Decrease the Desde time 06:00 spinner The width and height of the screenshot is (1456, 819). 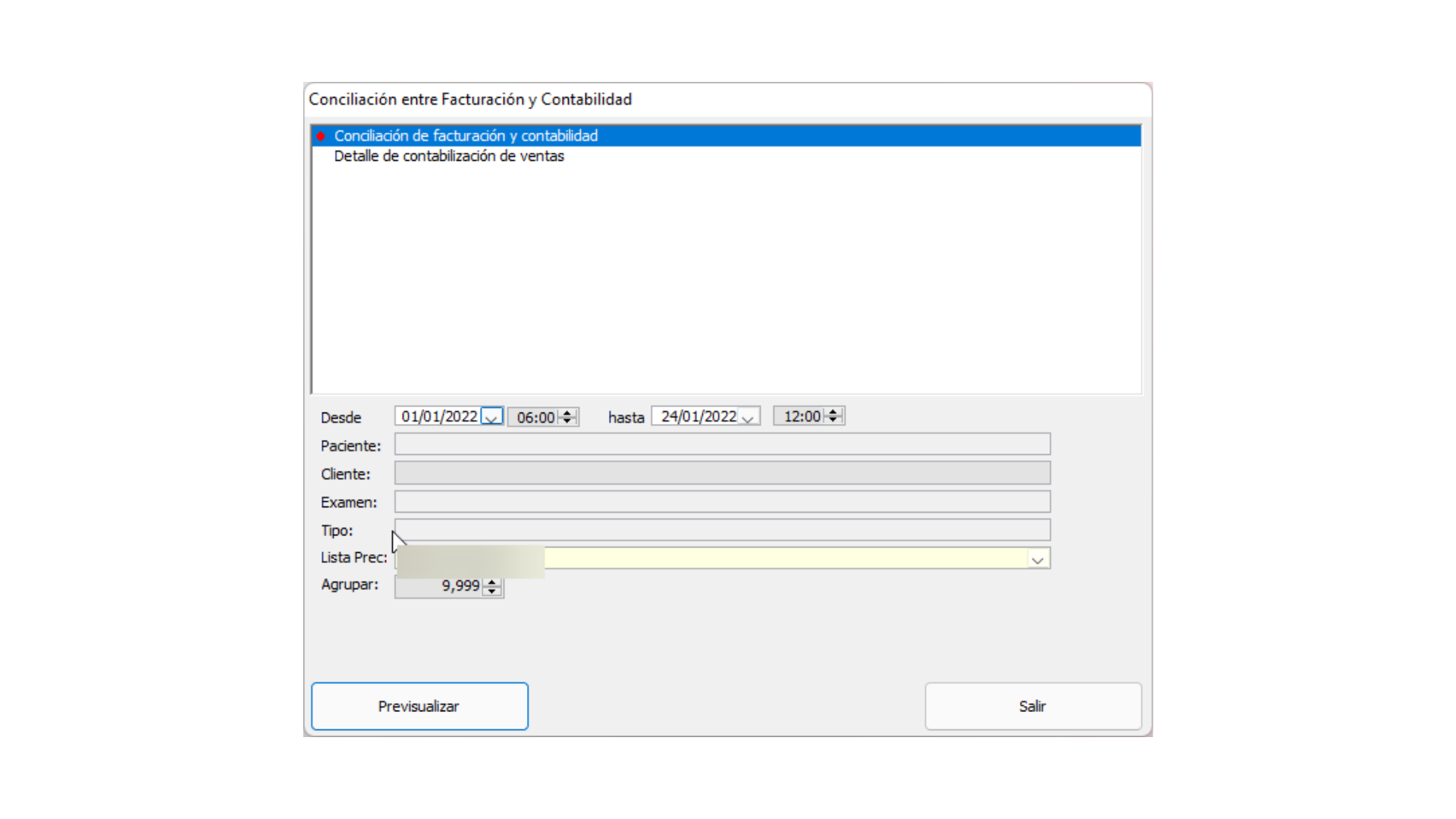click(567, 421)
